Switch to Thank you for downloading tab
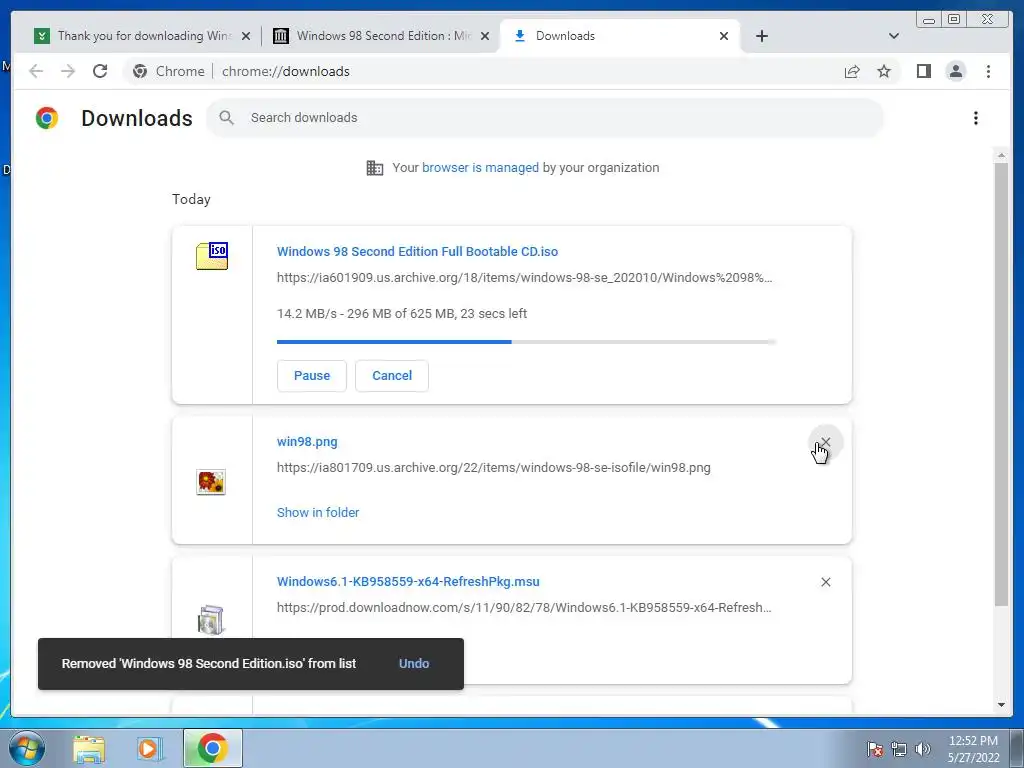This screenshot has height=768, width=1024. click(142, 36)
